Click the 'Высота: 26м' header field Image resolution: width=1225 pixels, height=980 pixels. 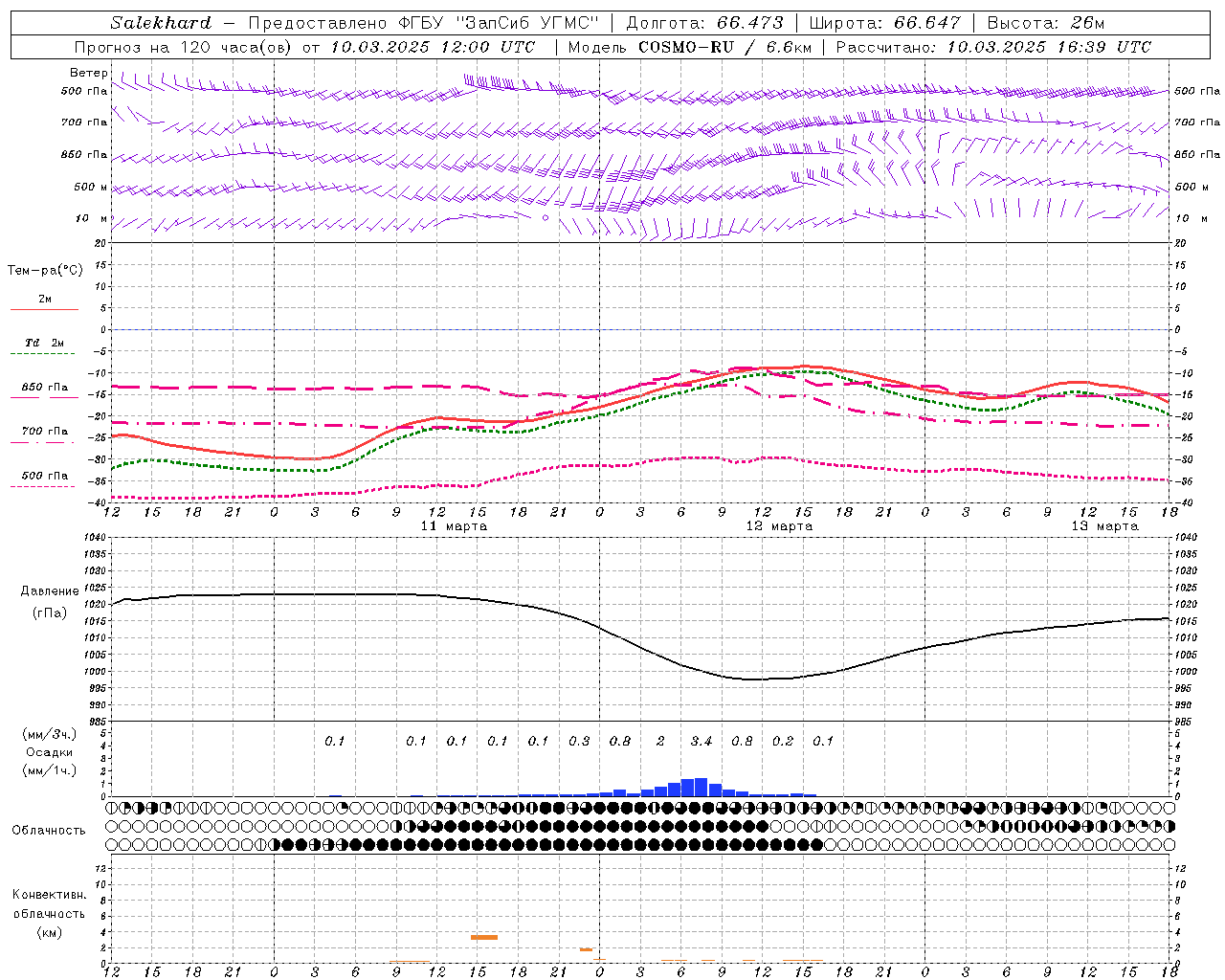point(1046,23)
